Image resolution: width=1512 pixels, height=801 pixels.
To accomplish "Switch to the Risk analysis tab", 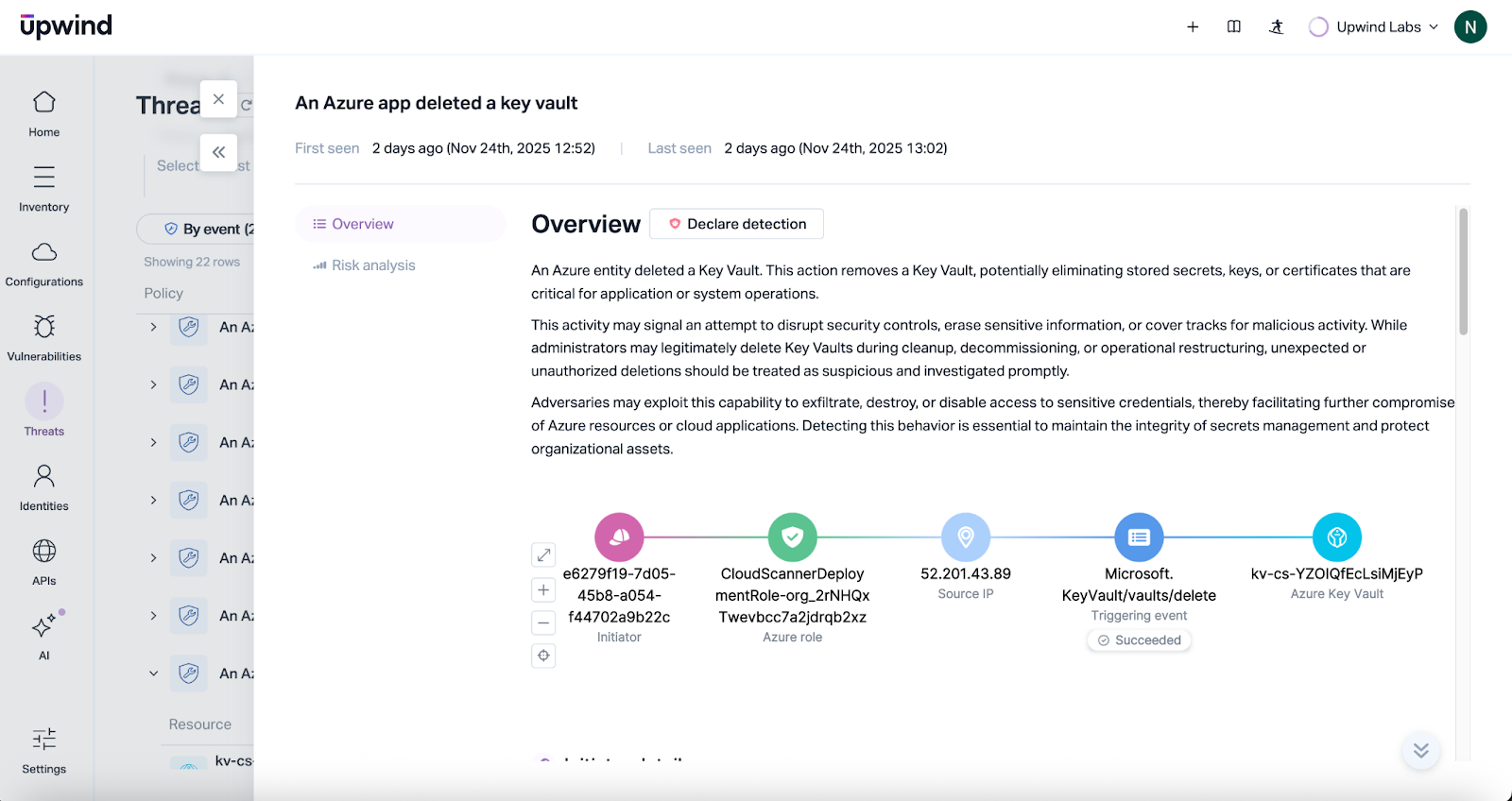I will 372,265.
